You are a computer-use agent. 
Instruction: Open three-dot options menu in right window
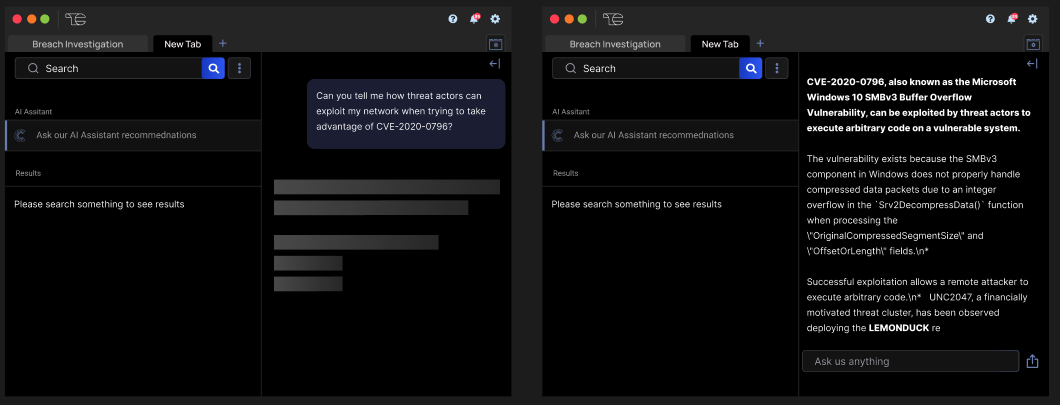(x=777, y=68)
